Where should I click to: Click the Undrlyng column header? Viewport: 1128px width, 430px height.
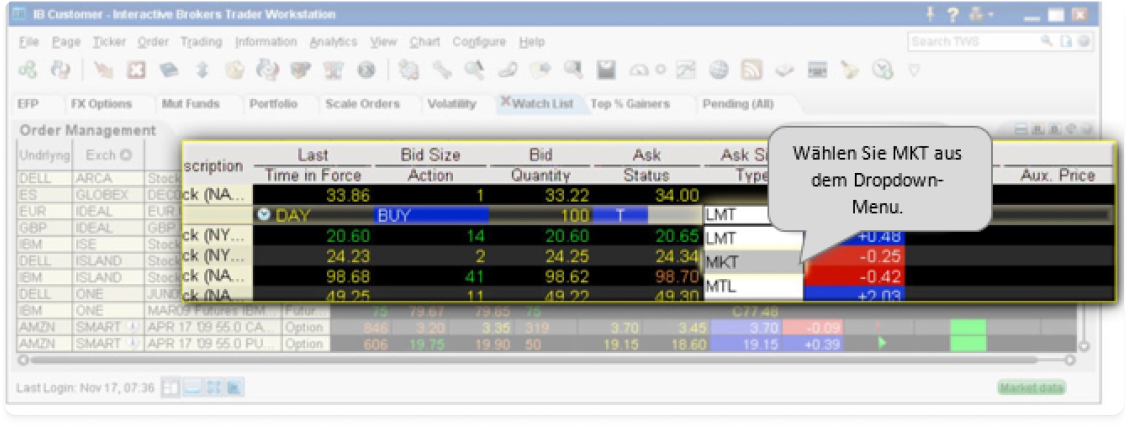(43, 155)
